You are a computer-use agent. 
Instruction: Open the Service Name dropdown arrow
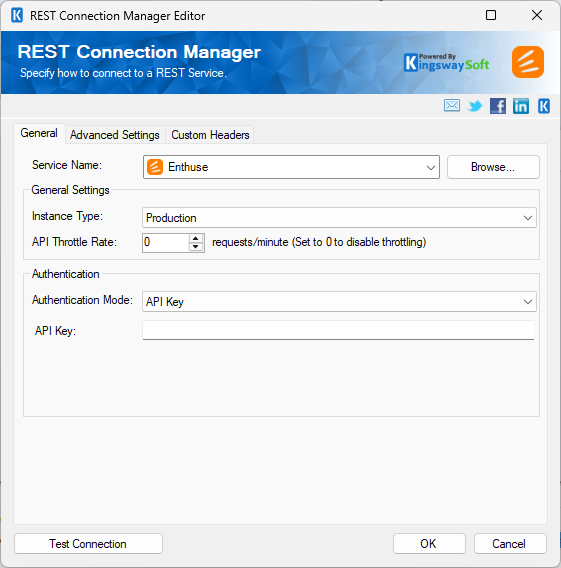pos(431,167)
